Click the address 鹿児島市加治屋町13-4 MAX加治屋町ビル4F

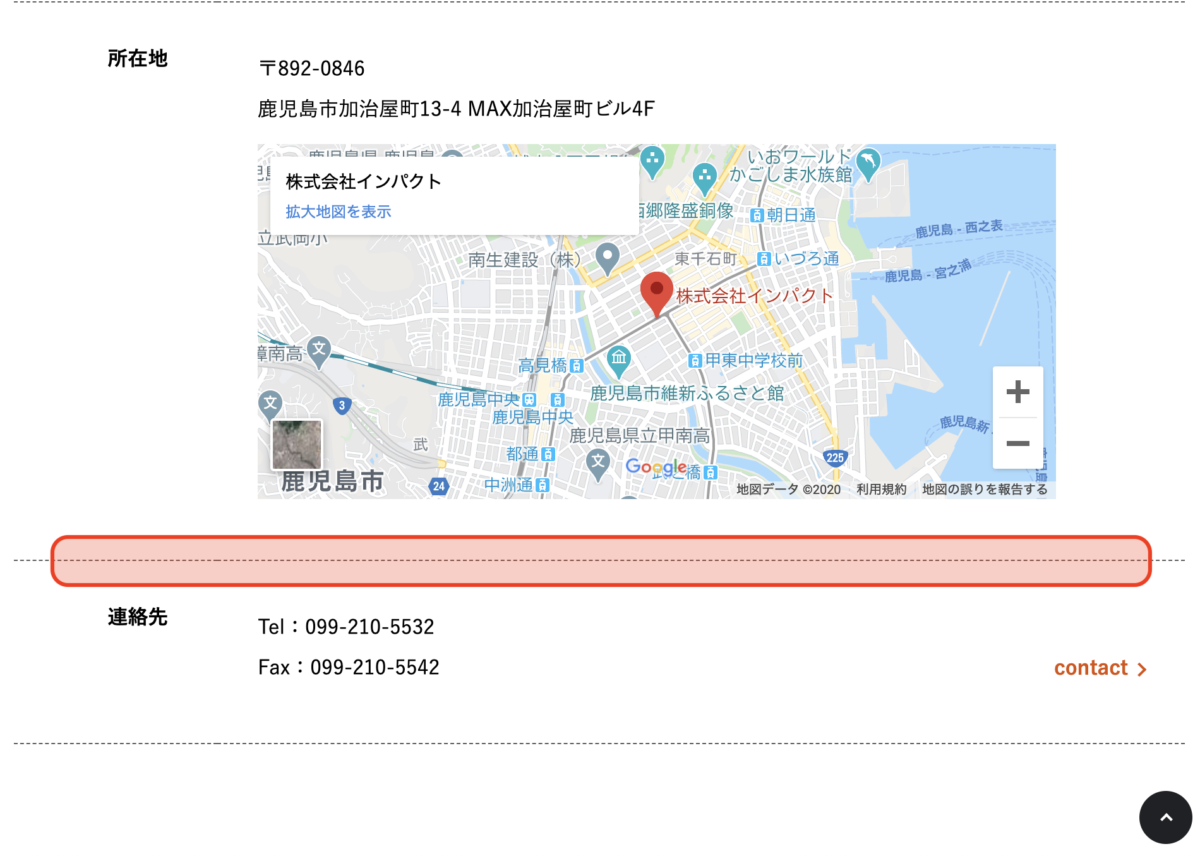[x=456, y=109]
